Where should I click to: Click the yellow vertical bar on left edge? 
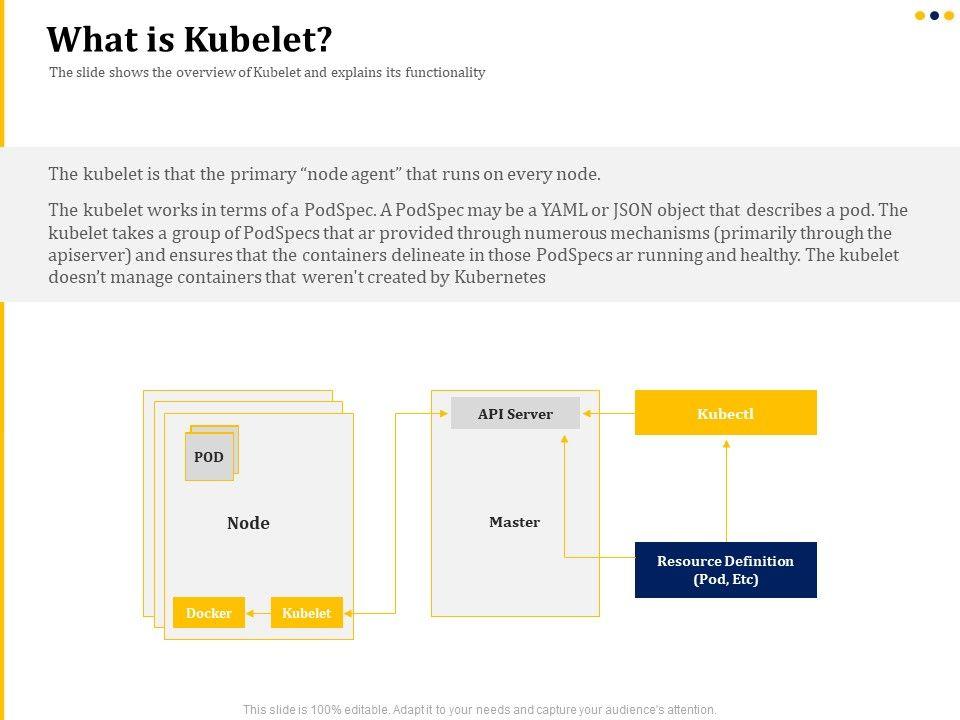[x=2, y=500]
